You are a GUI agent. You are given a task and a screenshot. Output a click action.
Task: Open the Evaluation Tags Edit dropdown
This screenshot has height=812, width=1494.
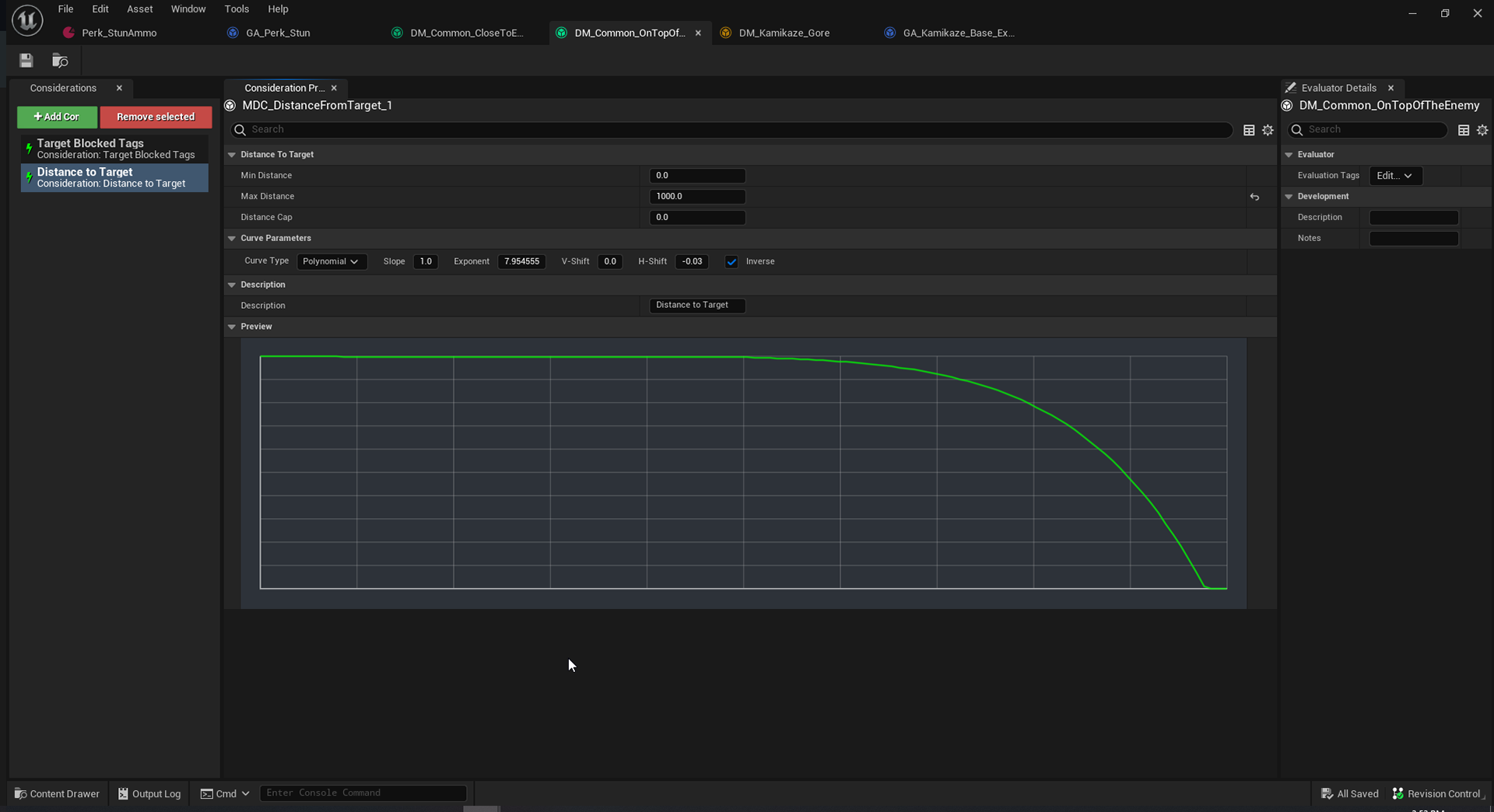(x=1395, y=176)
